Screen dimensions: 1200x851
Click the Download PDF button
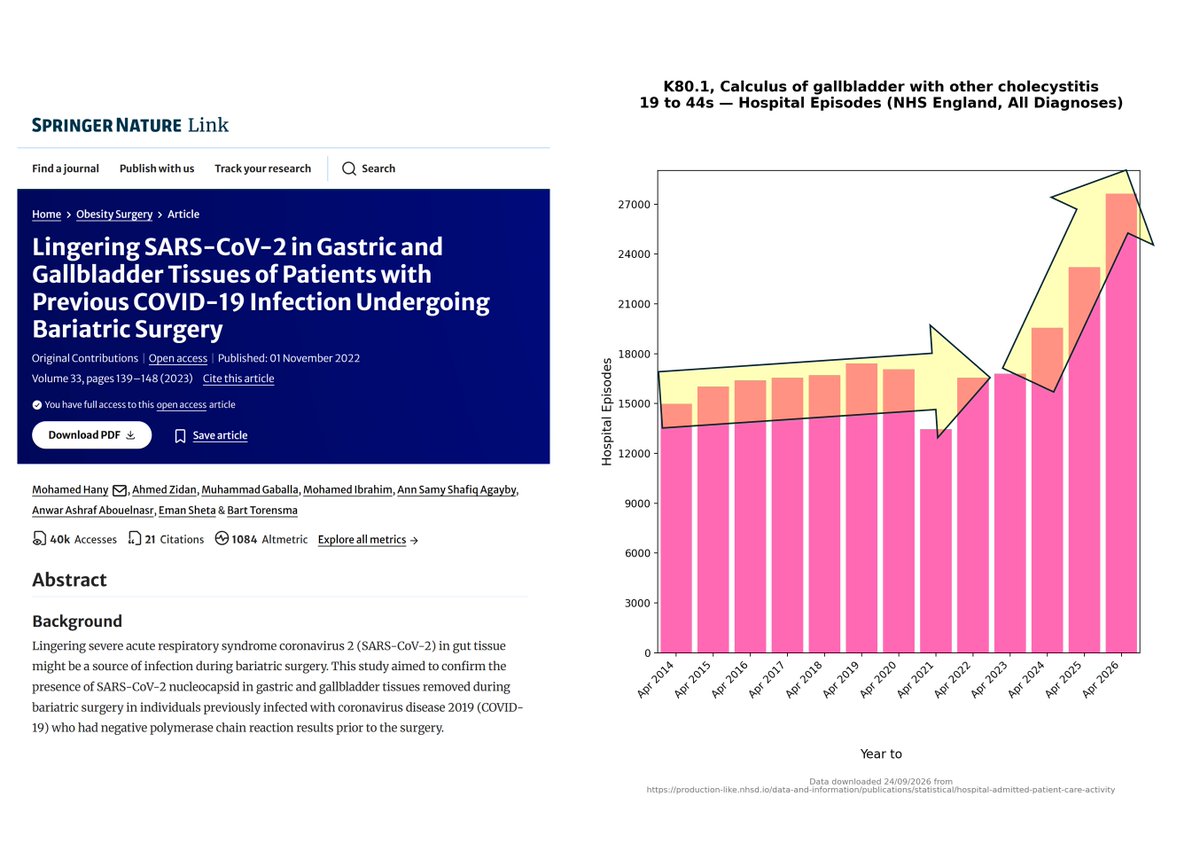click(x=92, y=435)
